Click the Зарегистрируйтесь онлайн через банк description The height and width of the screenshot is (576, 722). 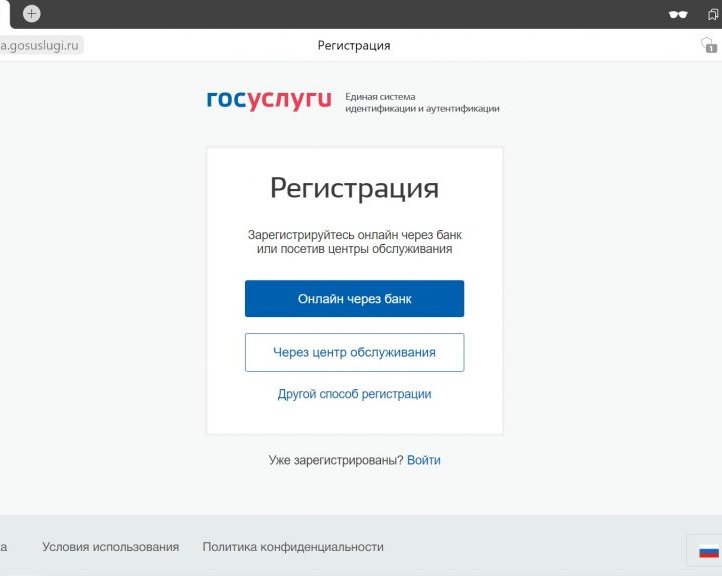click(x=355, y=242)
